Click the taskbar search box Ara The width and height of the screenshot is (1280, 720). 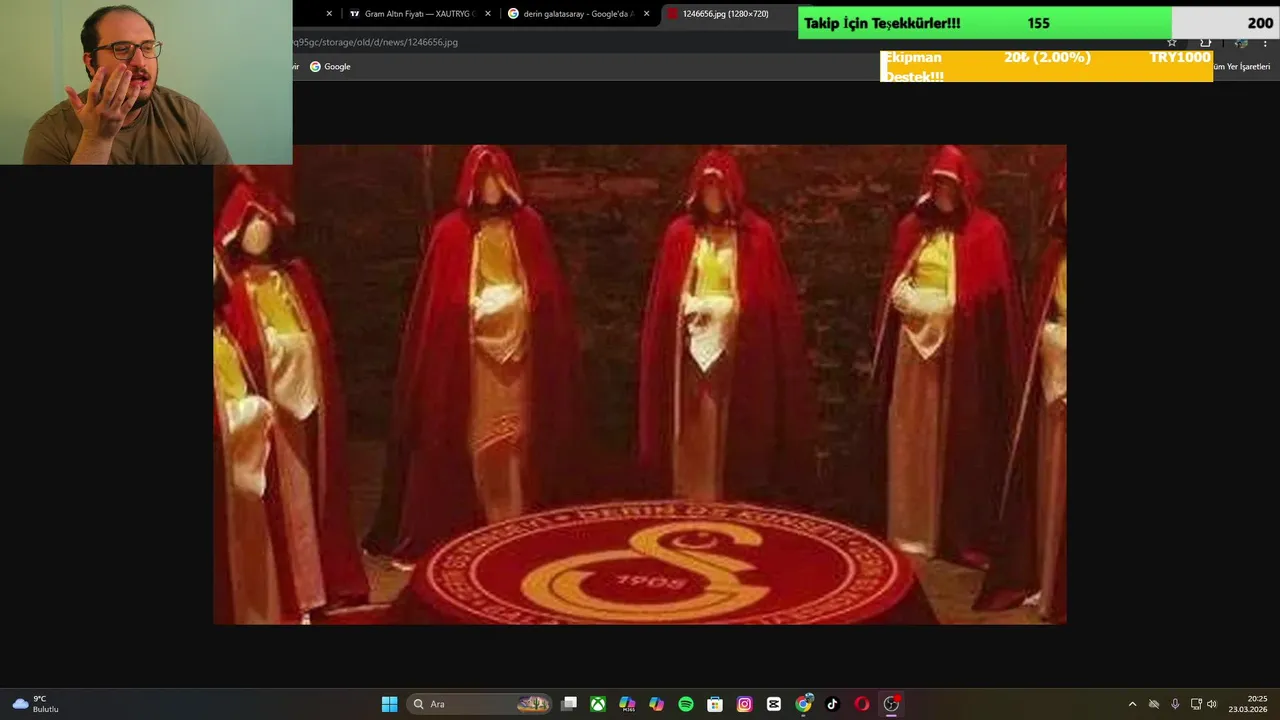(480, 704)
